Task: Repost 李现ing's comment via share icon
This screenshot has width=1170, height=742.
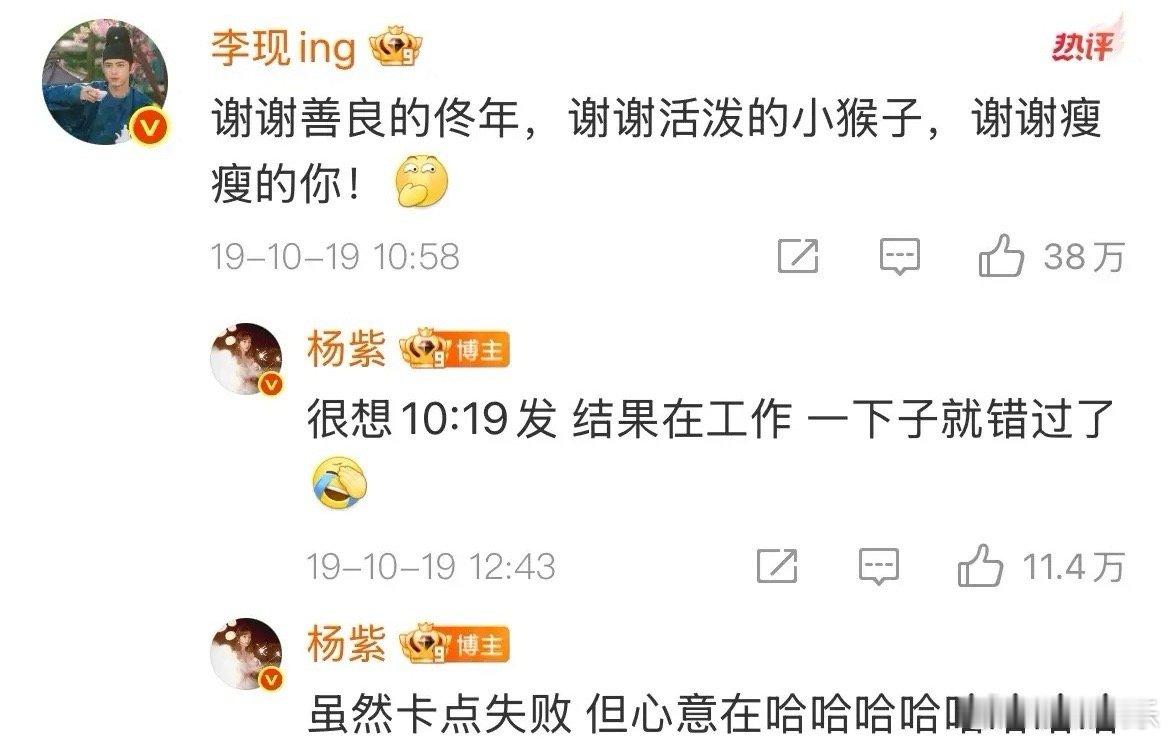Action: 798,256
